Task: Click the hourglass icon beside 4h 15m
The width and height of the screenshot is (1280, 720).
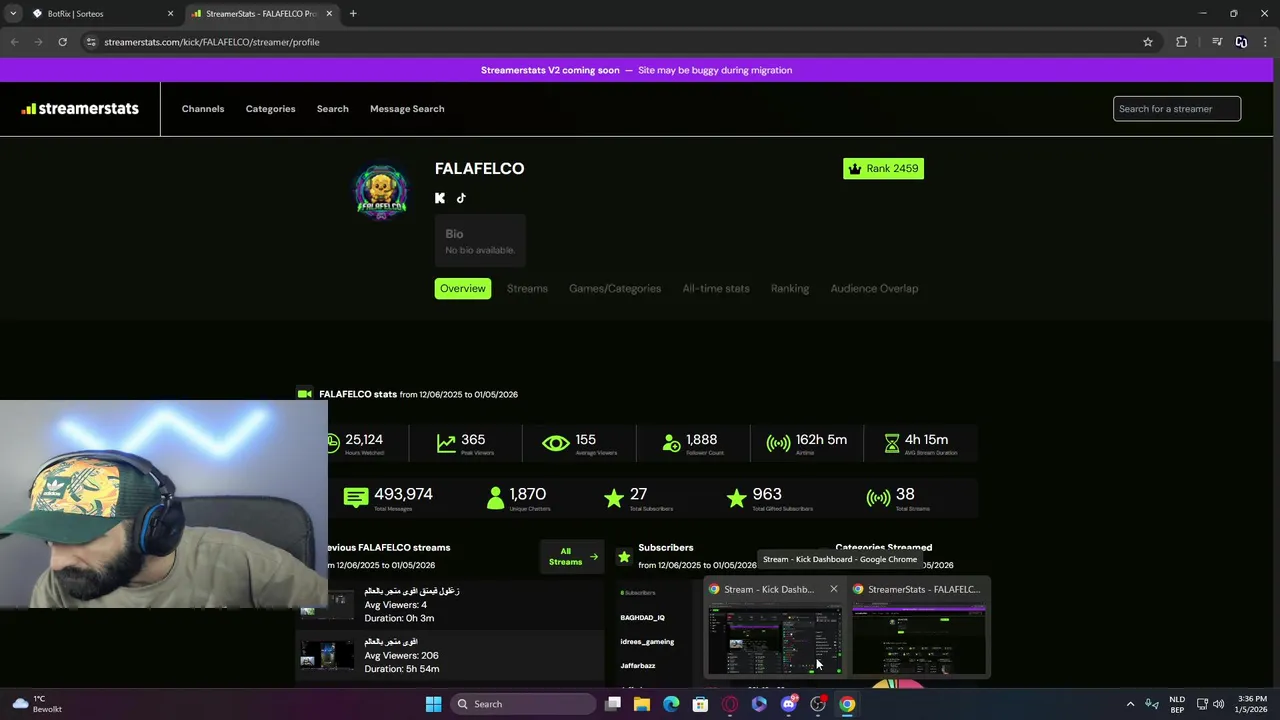Action: pyautogui.click(x=892, y=443)
